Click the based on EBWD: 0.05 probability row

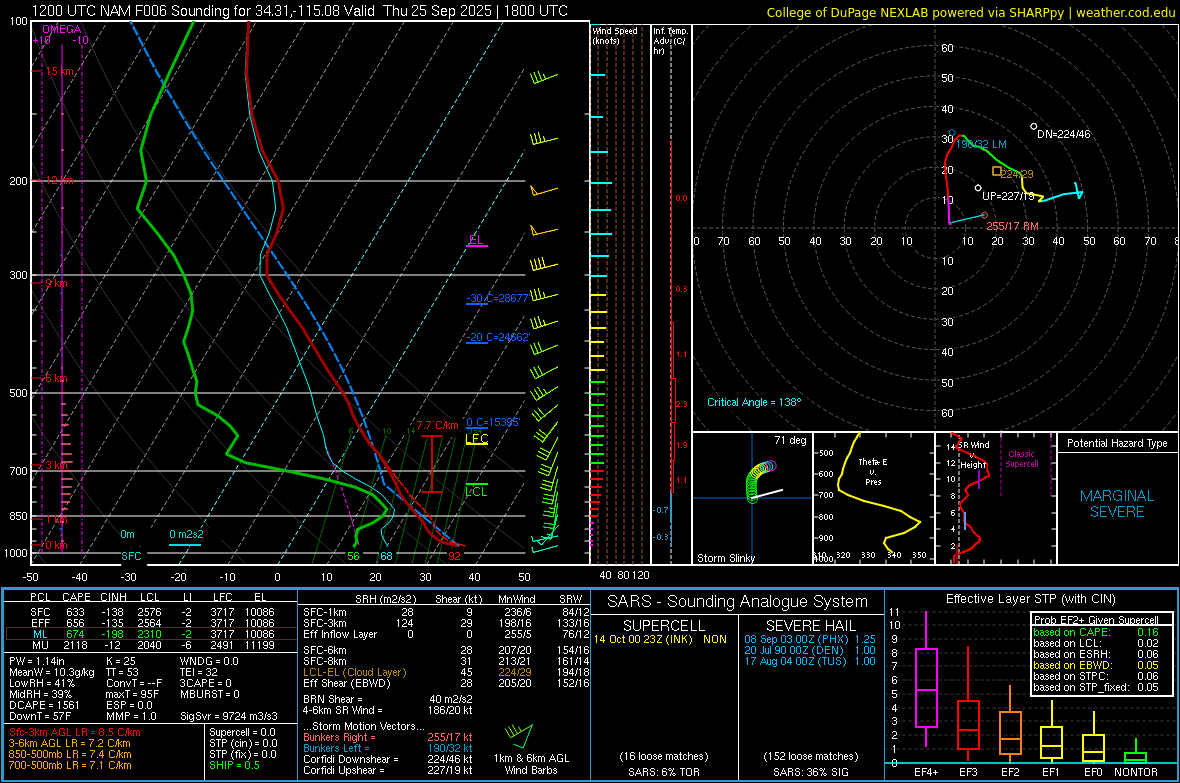click(x=1096, y=665)
